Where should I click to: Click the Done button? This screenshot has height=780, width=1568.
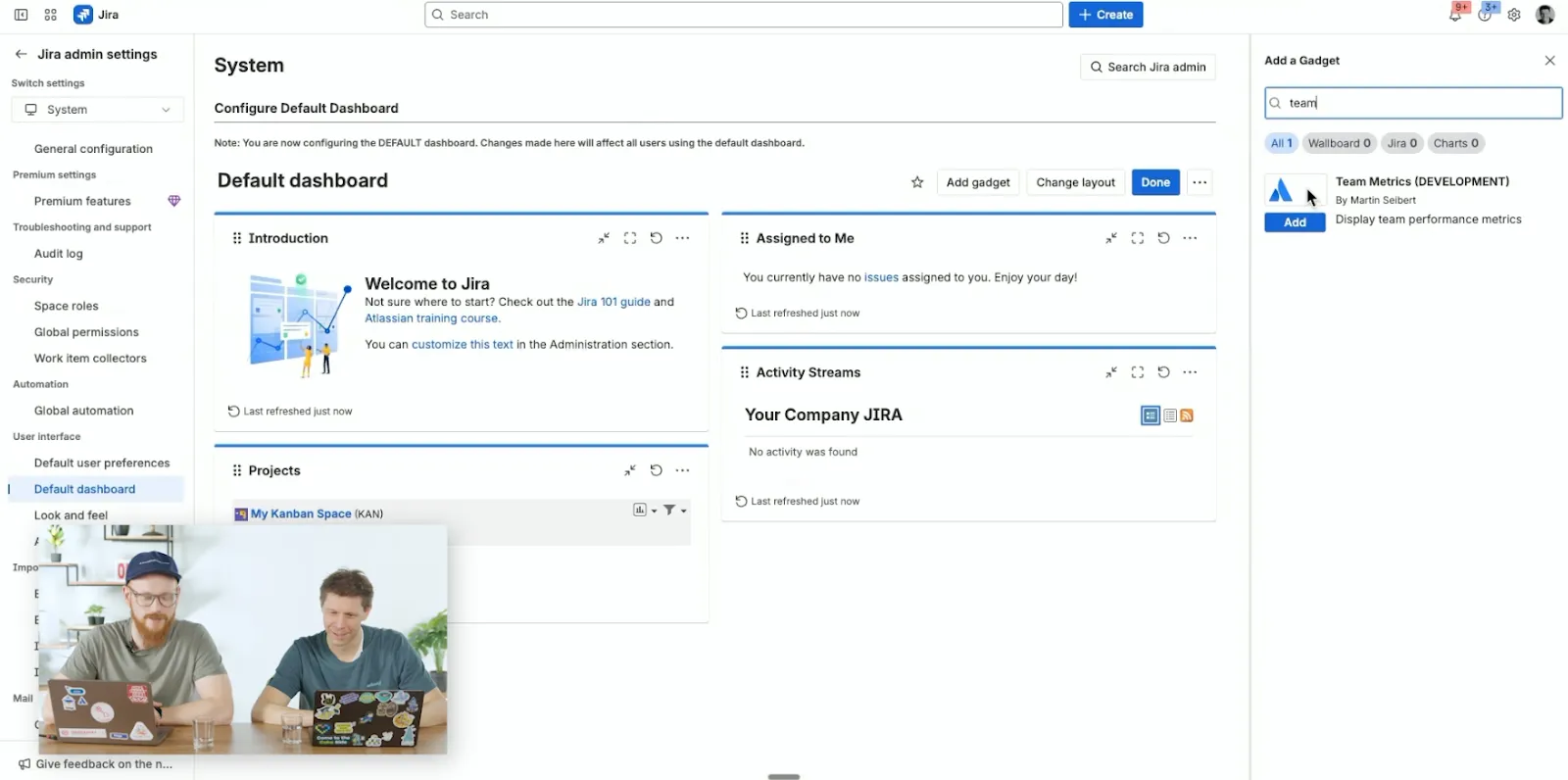click(1155, 182)
